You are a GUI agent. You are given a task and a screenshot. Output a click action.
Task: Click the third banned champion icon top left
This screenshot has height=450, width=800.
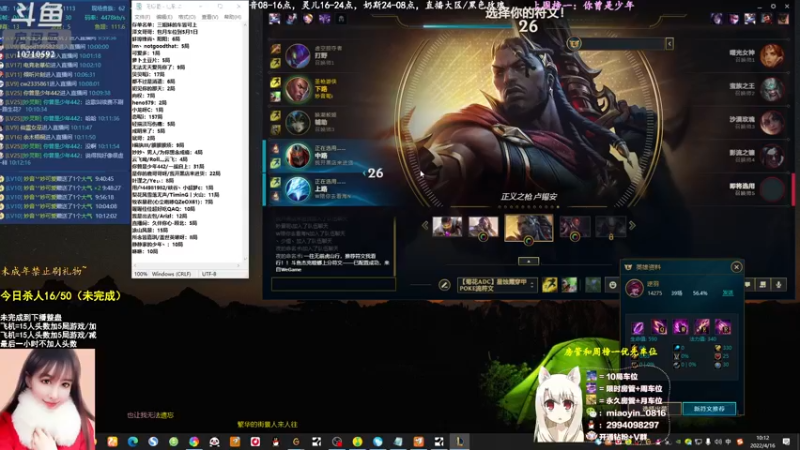(308, 19)
